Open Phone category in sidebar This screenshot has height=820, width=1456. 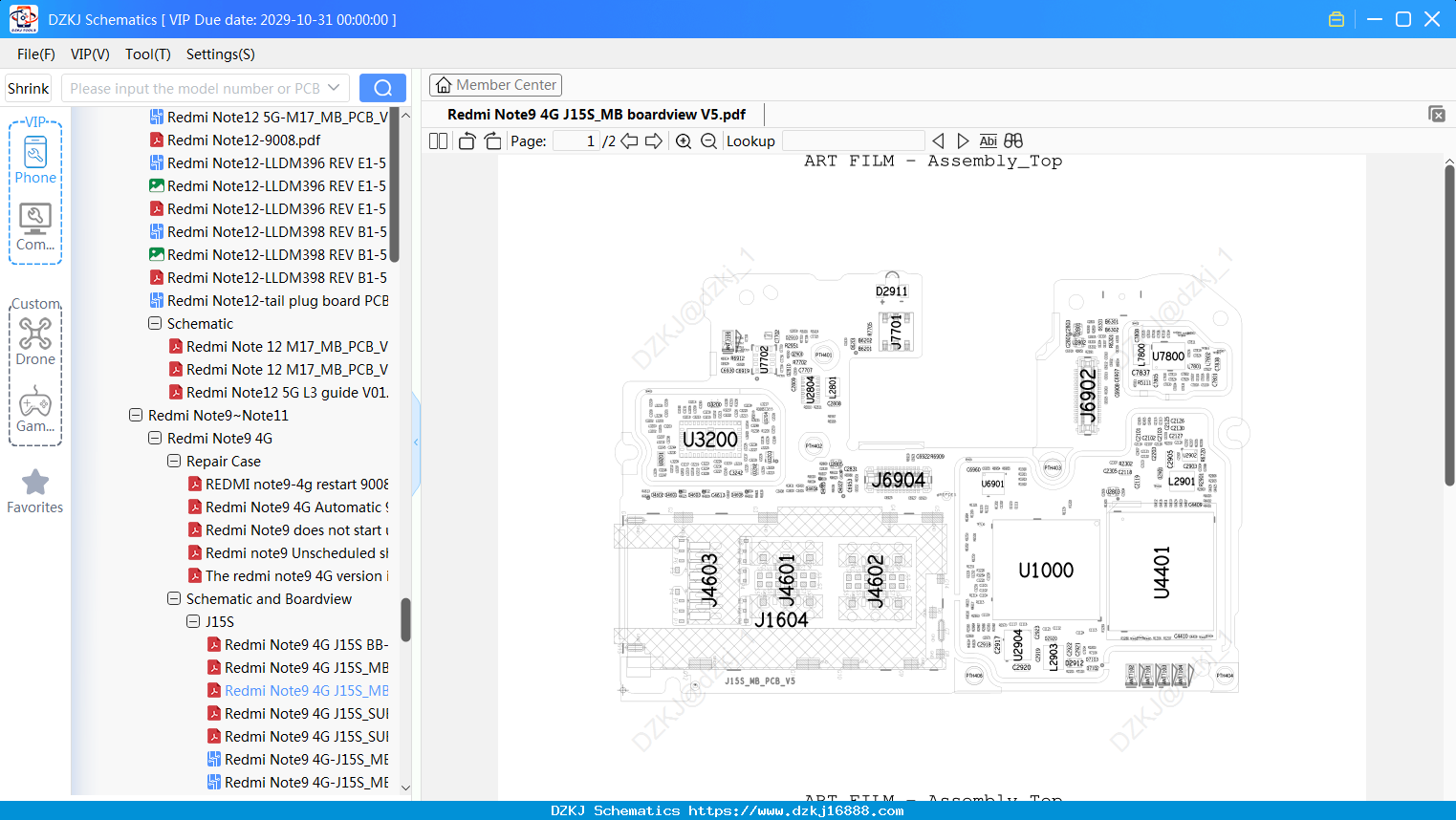[35, 160]
